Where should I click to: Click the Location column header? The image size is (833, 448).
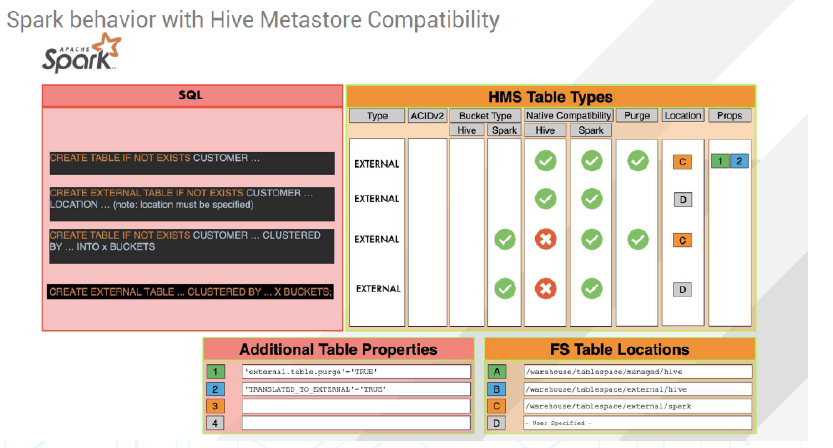[x=683, y=116]
